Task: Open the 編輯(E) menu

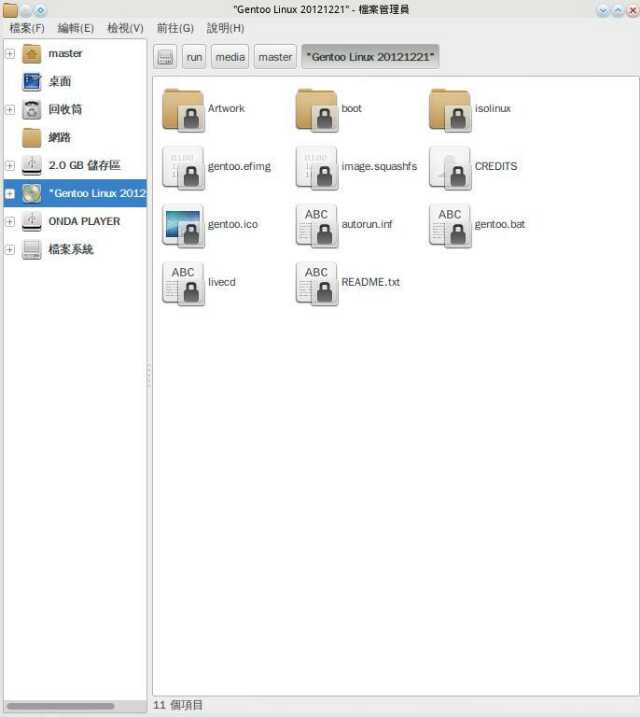Action: point(76,28)
